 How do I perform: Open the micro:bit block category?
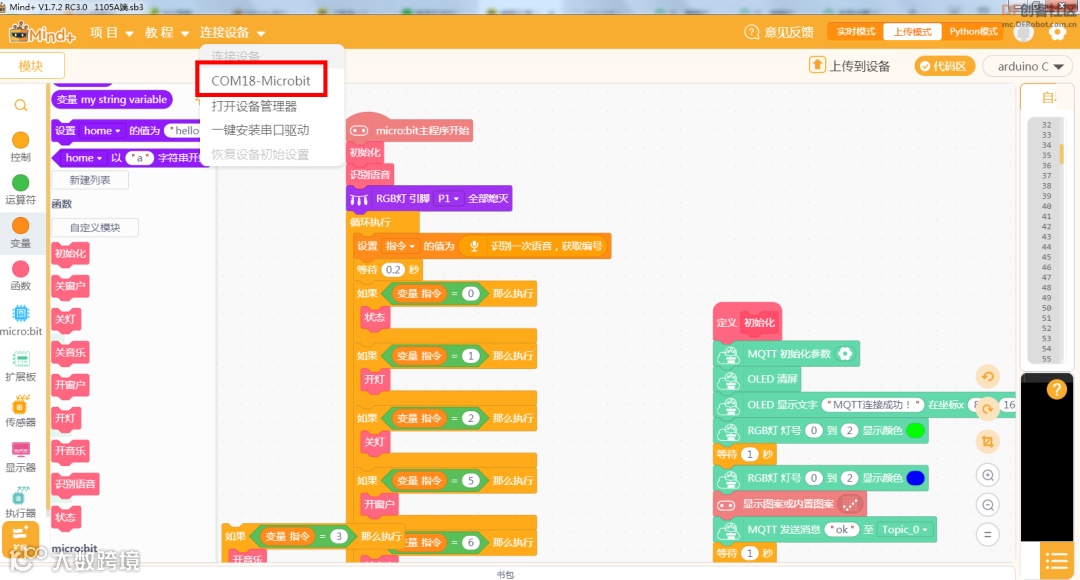point(21,320)
